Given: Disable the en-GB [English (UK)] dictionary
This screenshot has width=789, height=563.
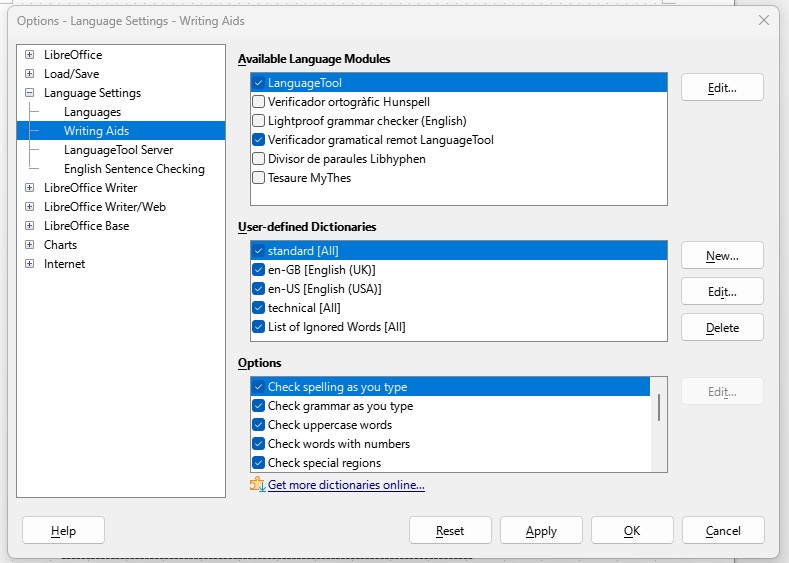Looking at the screenshot, I should coord(259,270).
